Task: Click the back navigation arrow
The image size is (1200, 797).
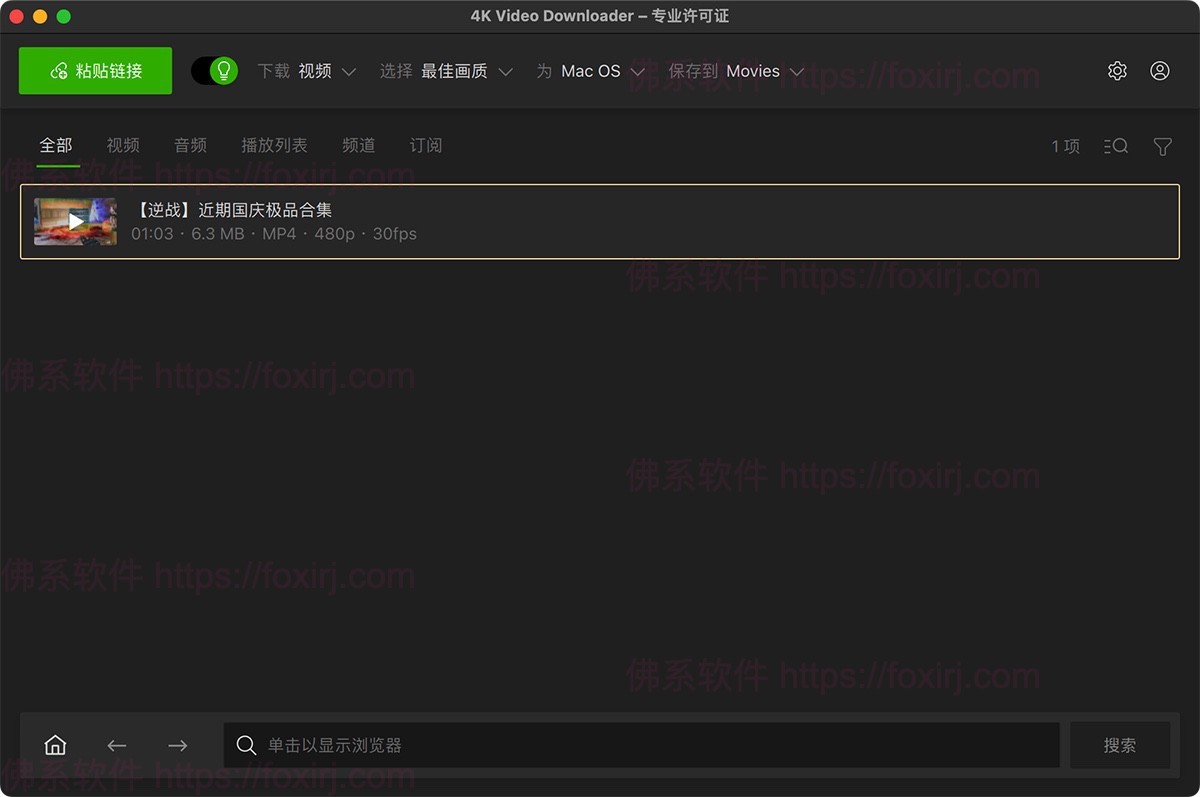Action: click(116, 744)
